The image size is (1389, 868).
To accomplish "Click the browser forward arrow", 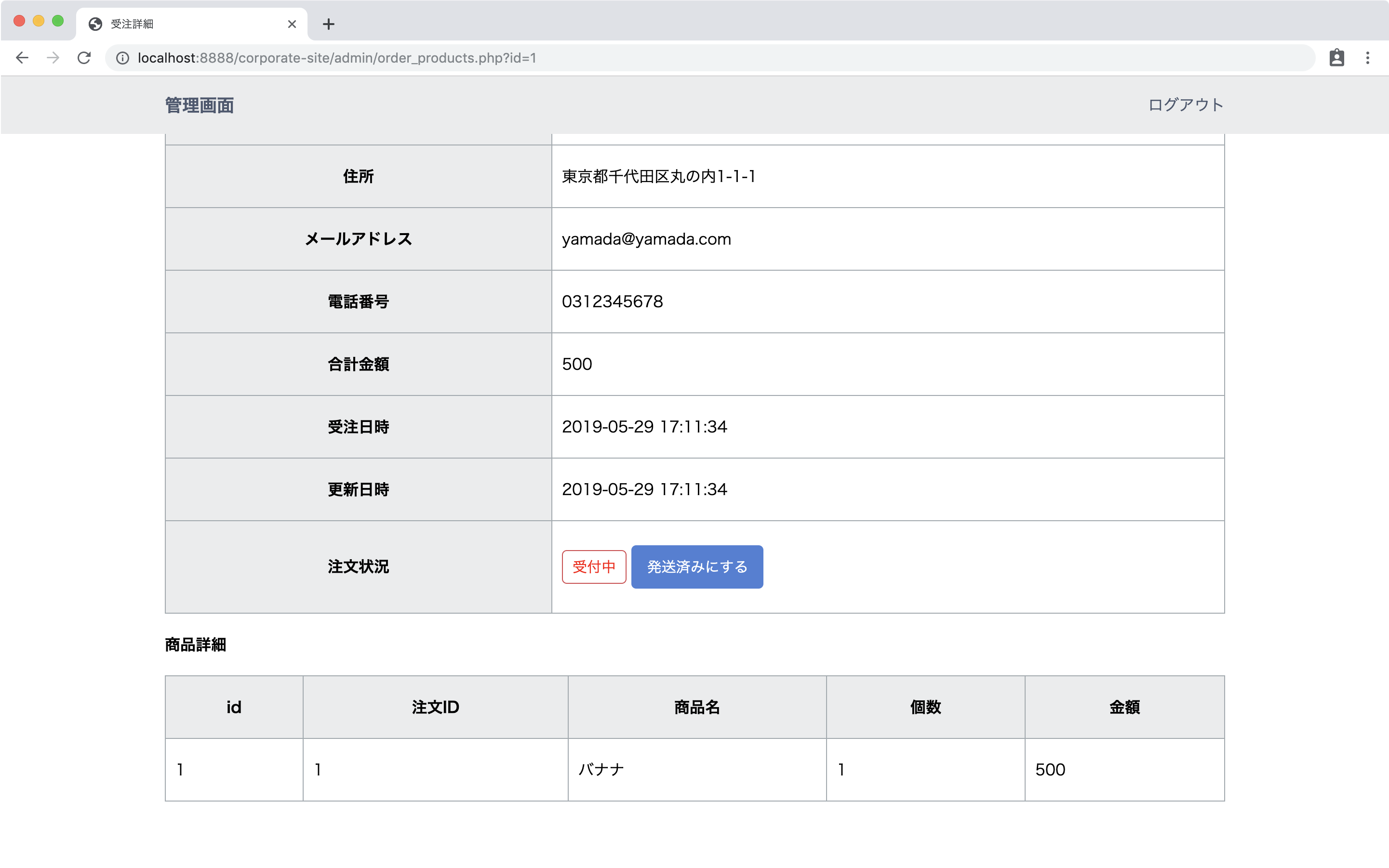I will 53,58.
